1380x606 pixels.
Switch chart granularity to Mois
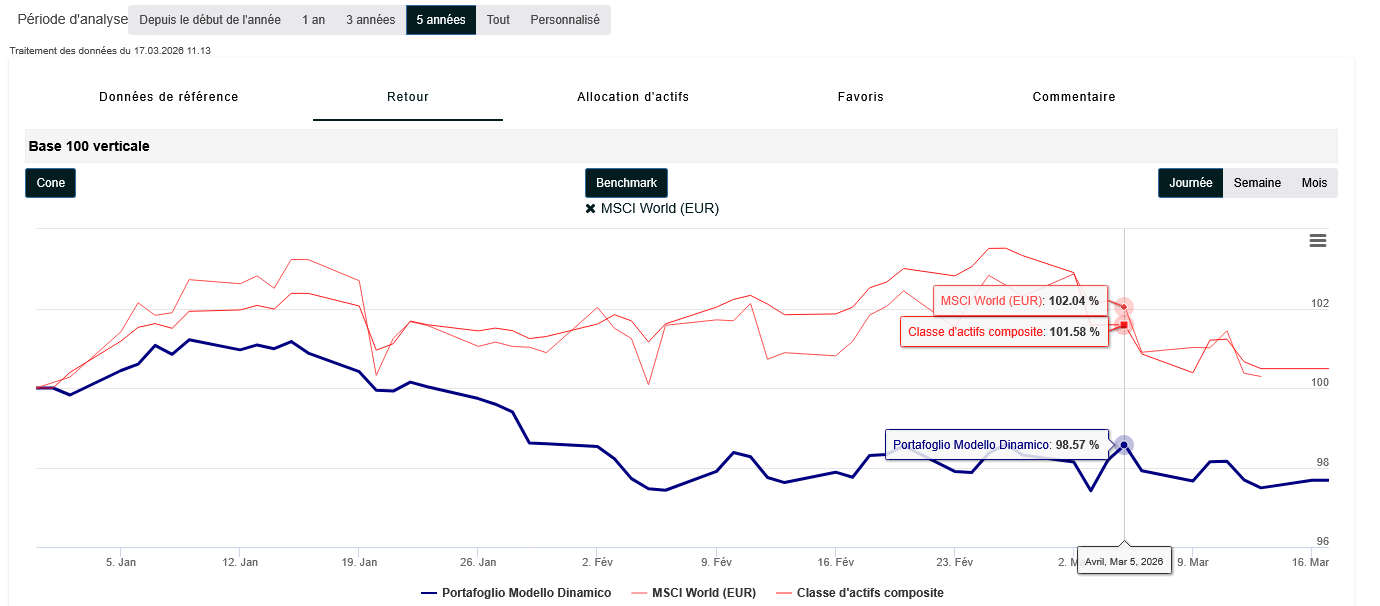[1314, 183]
